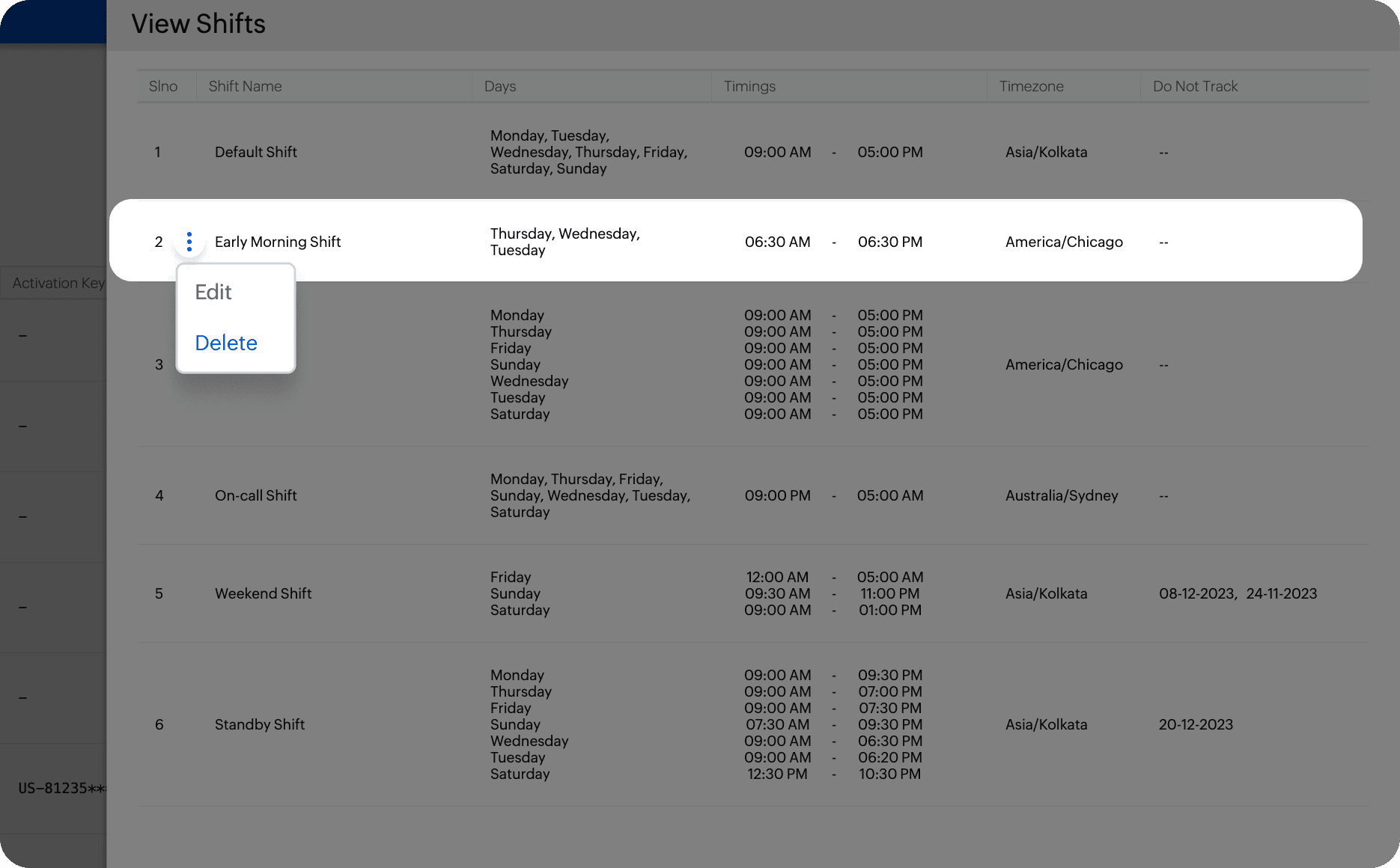The height and width of the screenshot is (868, 1400).
Task: Select the Weekend Shift row name
Action: tap(264, 593)
